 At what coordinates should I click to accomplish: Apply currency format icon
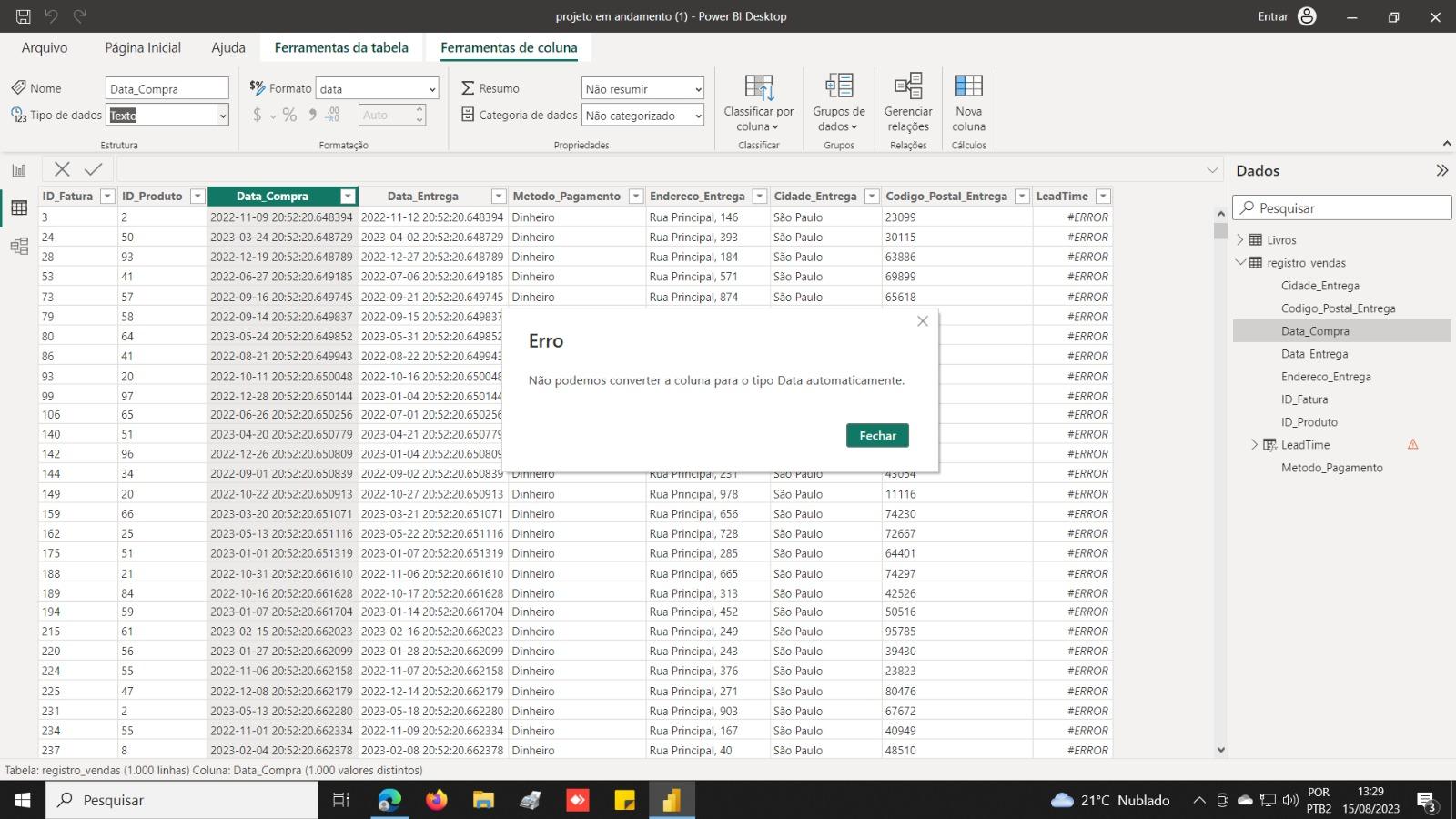point(258,115)
